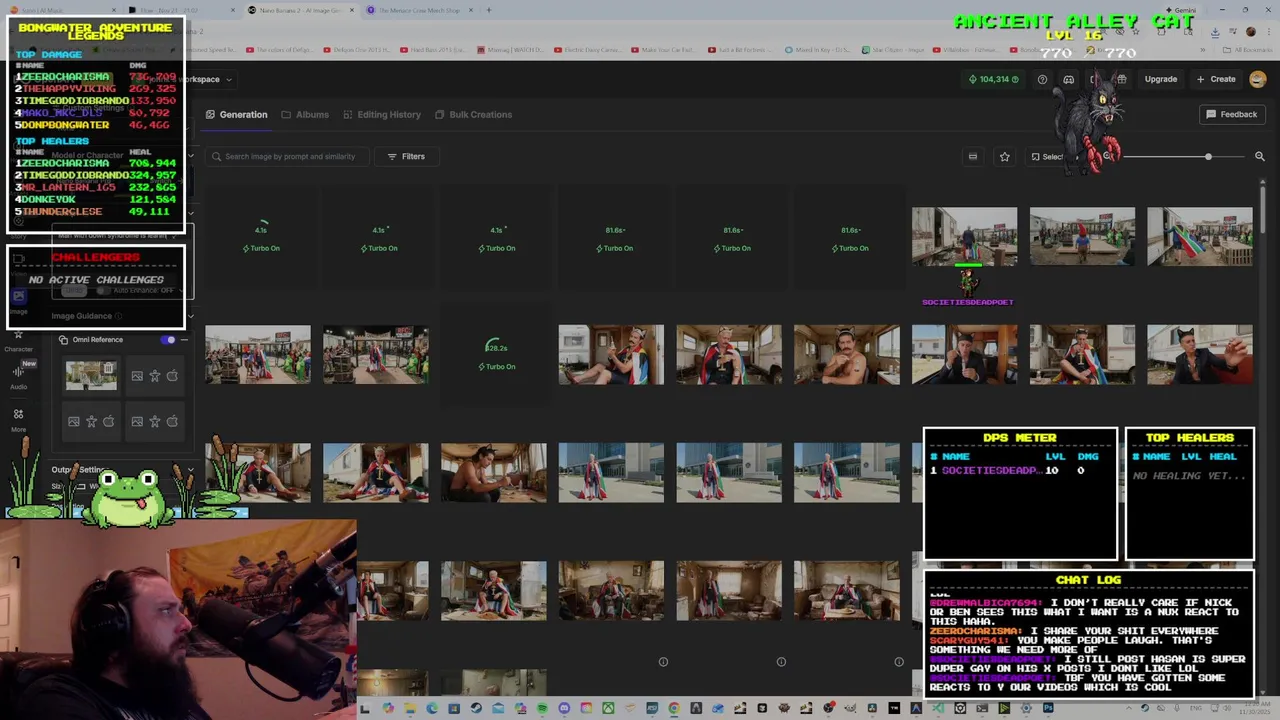Open the Discord icon in header
The image size is (1280, 720).
1069,79
